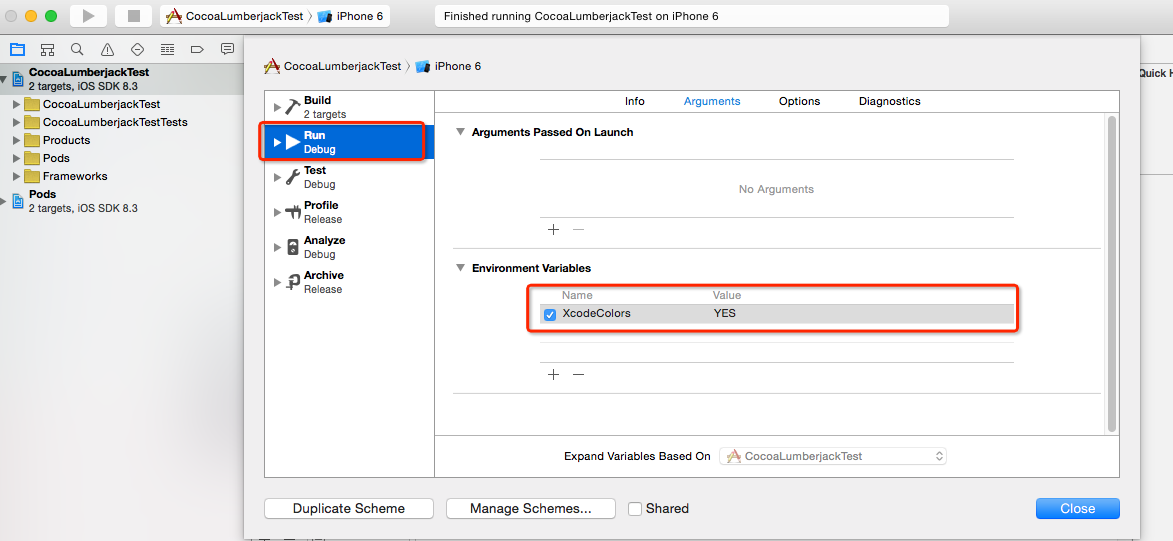Collapse the Environment Variables section

pos(460,269)
